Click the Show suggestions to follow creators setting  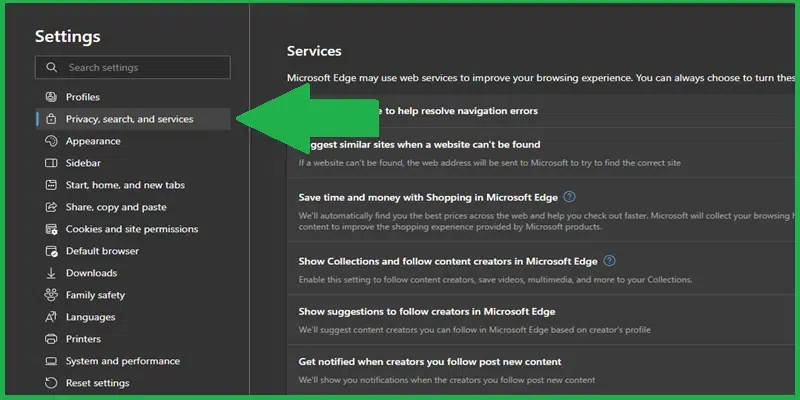point(427,312)
